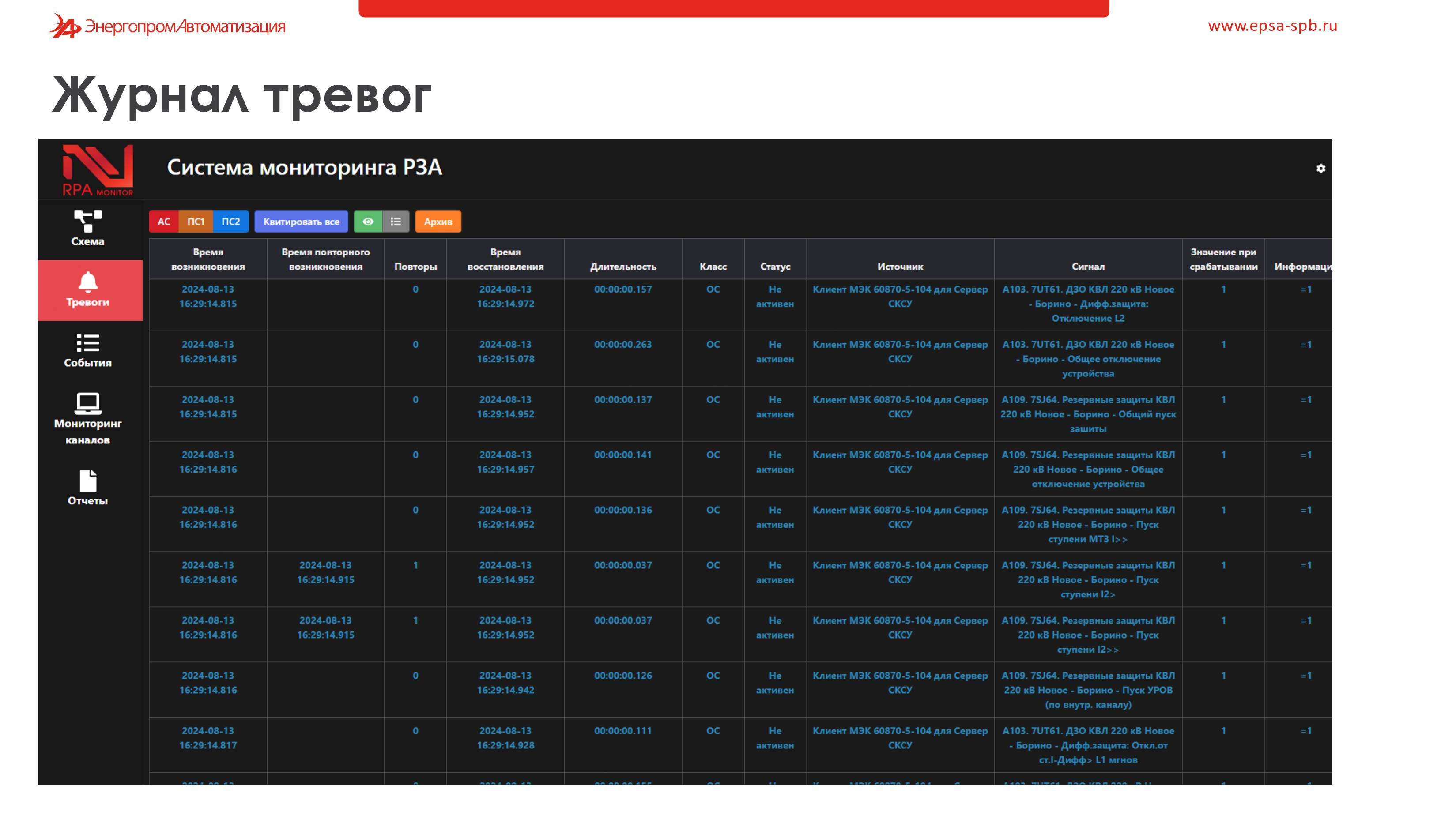The height and width of the screenshot is (819, 1456).
Task: Sort by Длительность column header
Action: [623, 266]
